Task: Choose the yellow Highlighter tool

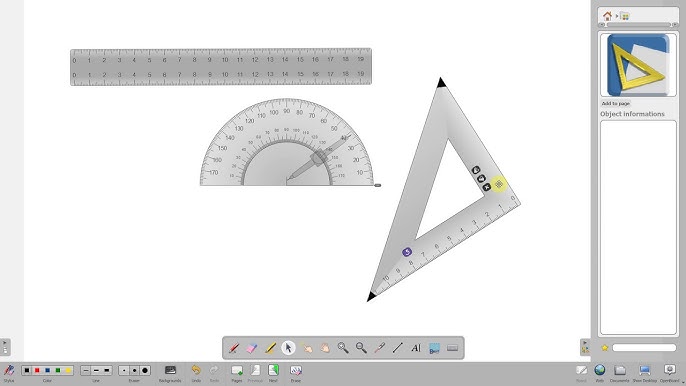Action: (270, 348)
